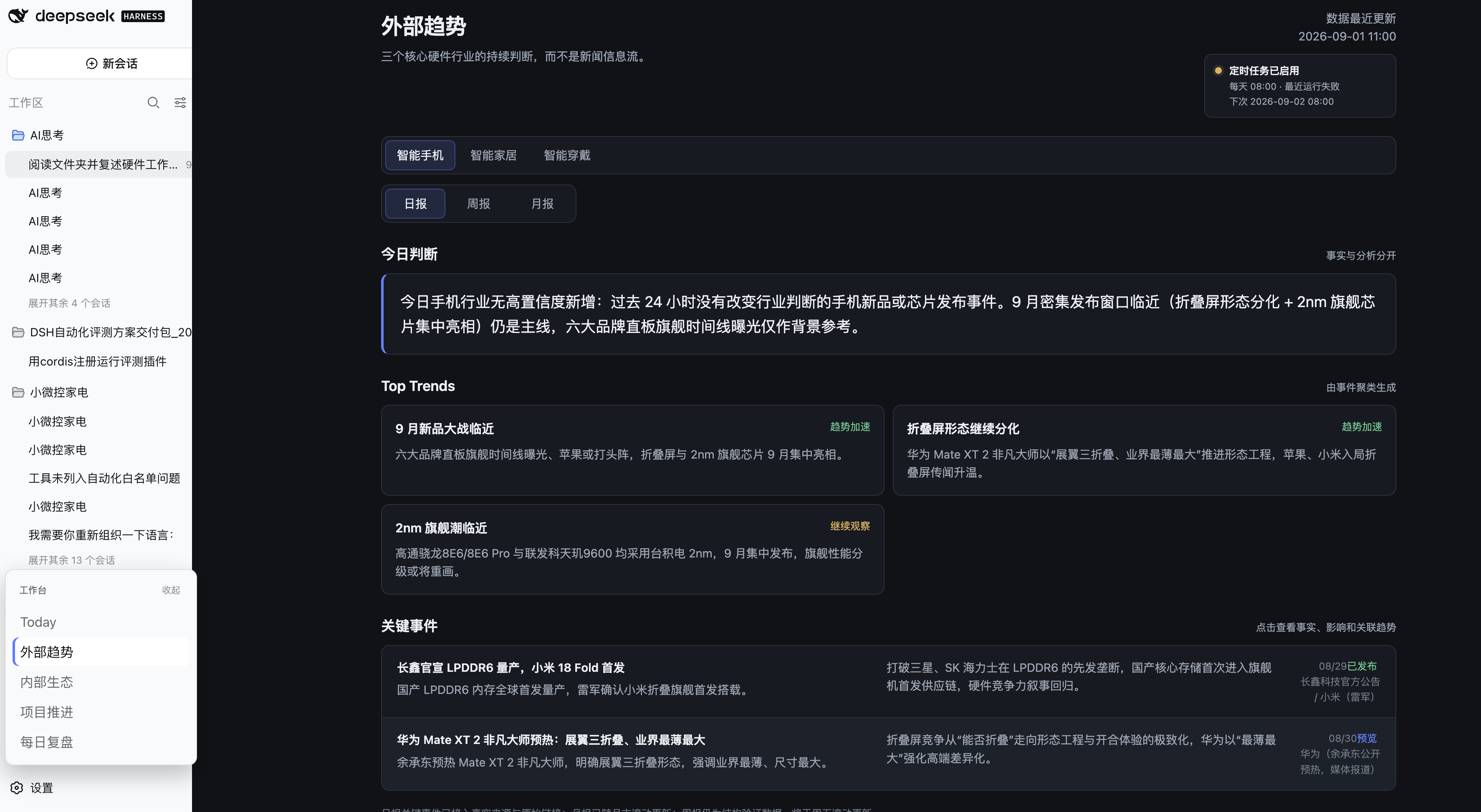Click the 已发布 status on 08/29 event
Image resolution: width=1481 pixels, height=812 pixels.
(1362, 666)
